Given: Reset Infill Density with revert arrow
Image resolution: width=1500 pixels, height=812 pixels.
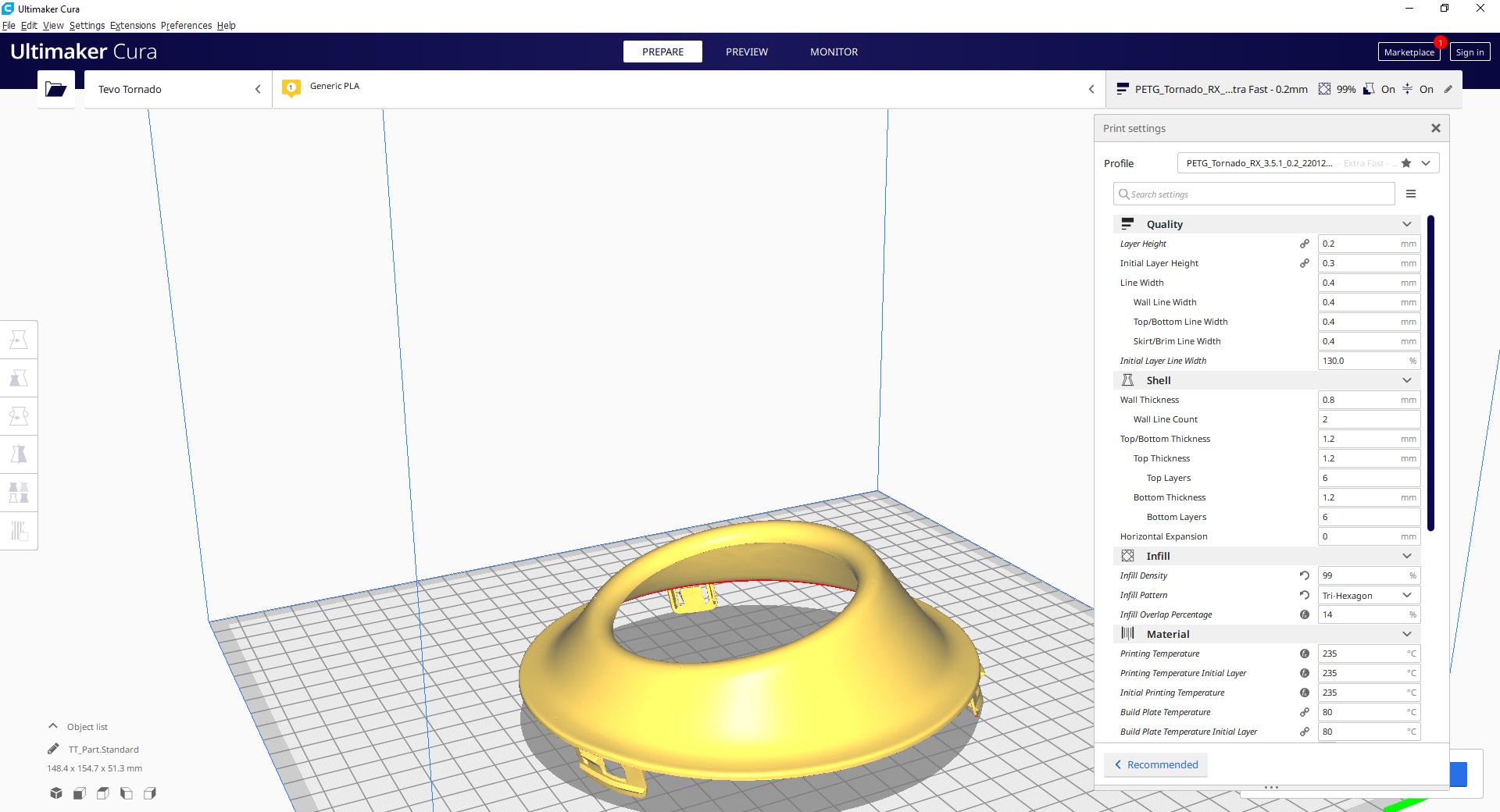Looking at the screenshot, I should pos(1304,575).
